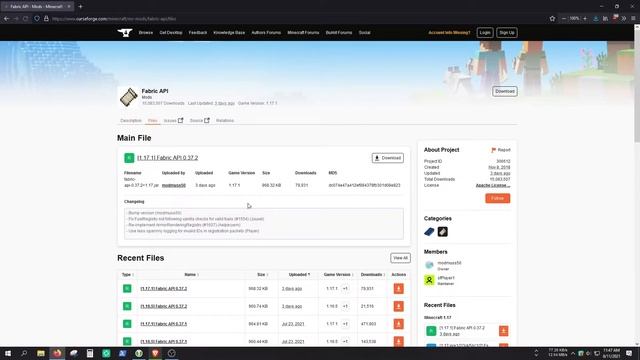Click the red download icon for 1.16.5 Fabric API 0.37.2
This screenshot has height=360, width=640.
point(399,306)
